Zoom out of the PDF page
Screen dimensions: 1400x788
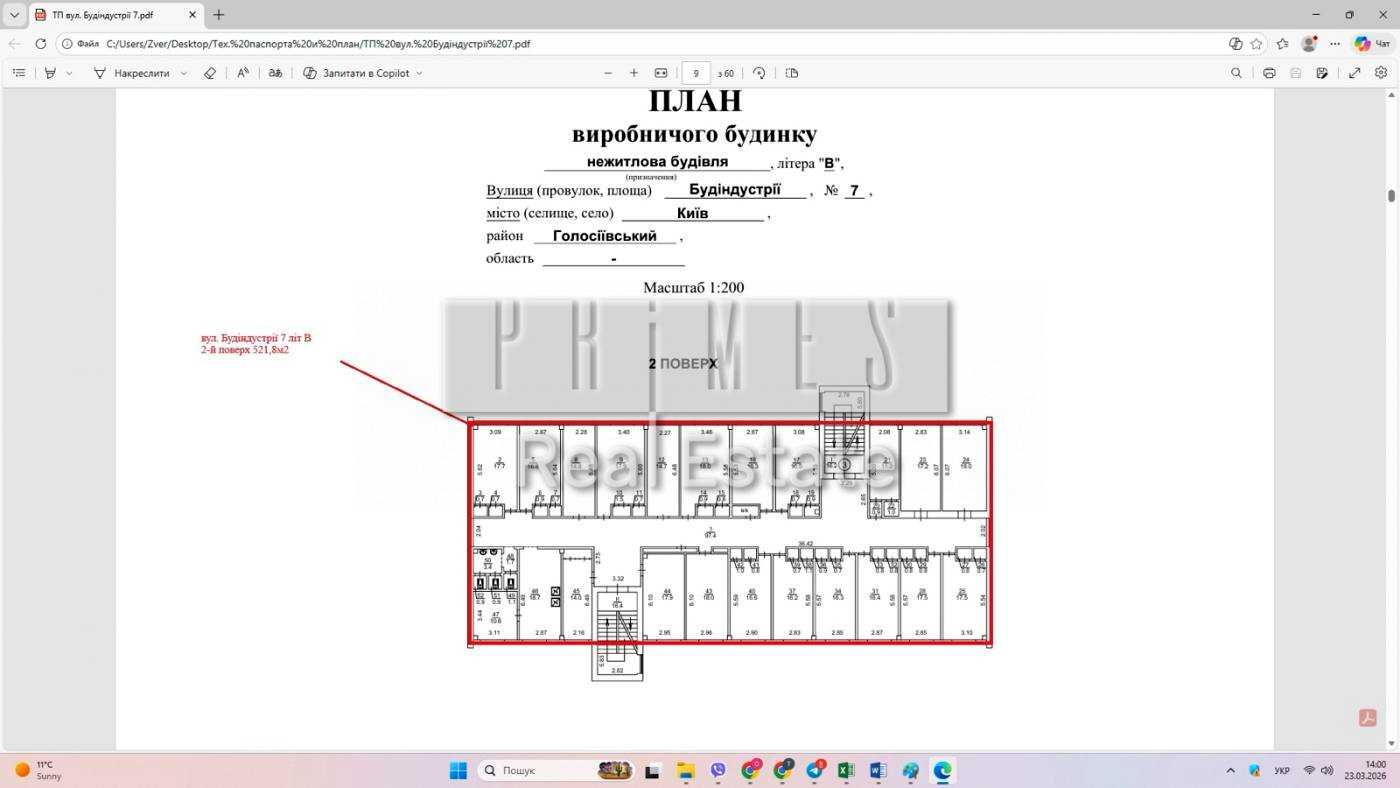coord(607,73)
